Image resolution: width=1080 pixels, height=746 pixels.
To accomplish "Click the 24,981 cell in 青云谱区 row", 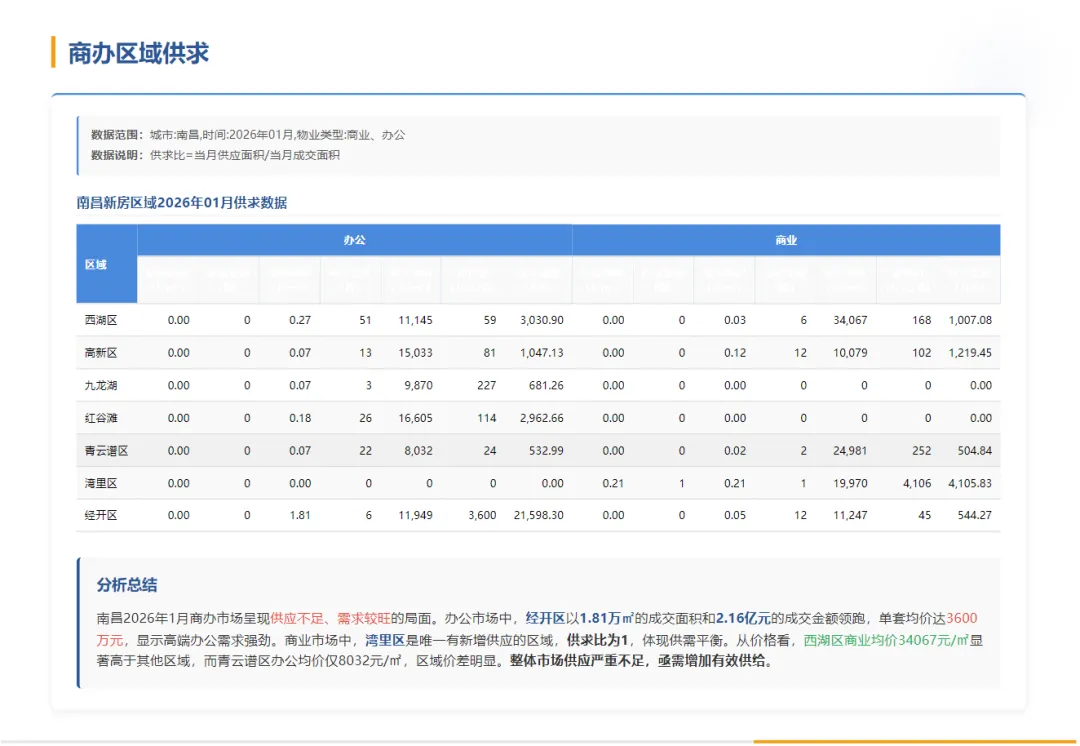I will [850, 450].
